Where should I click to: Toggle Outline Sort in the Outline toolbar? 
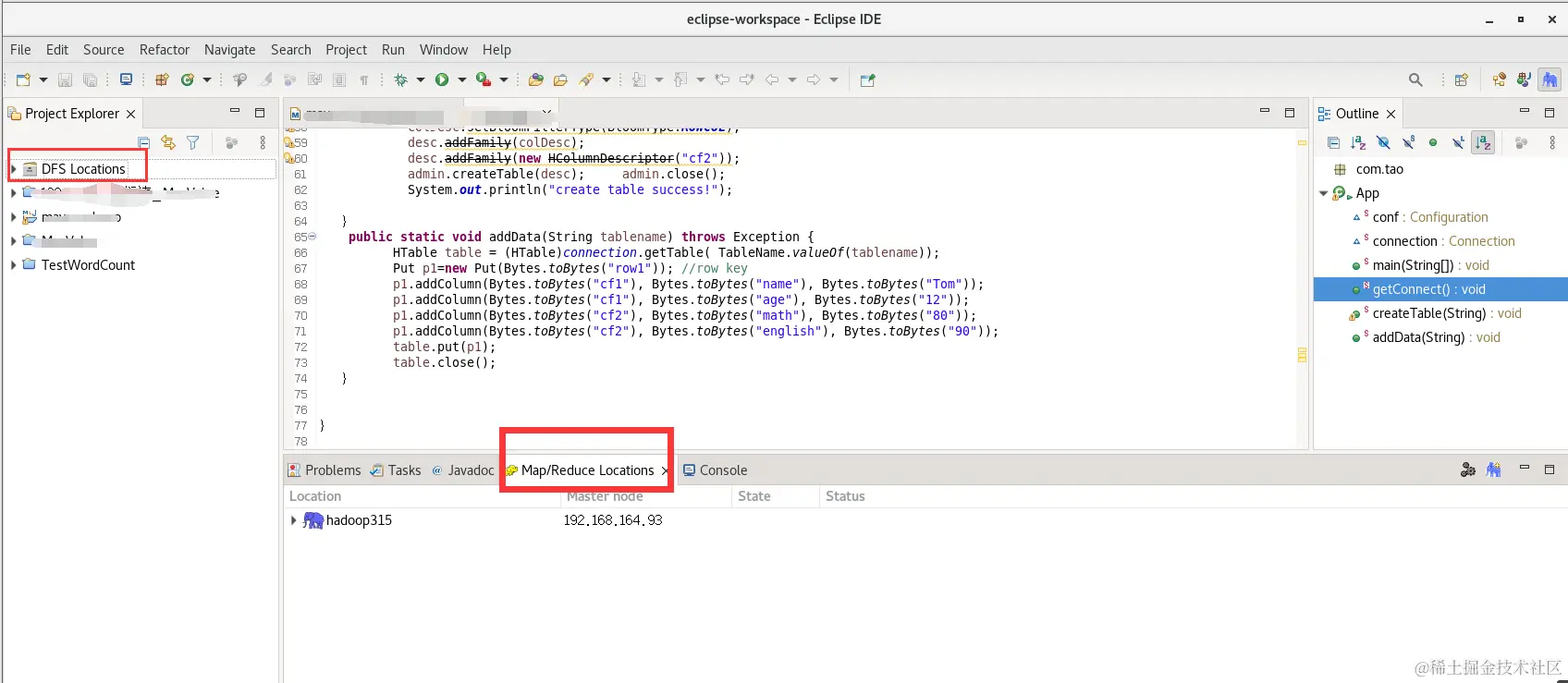tap(1358, 142)
